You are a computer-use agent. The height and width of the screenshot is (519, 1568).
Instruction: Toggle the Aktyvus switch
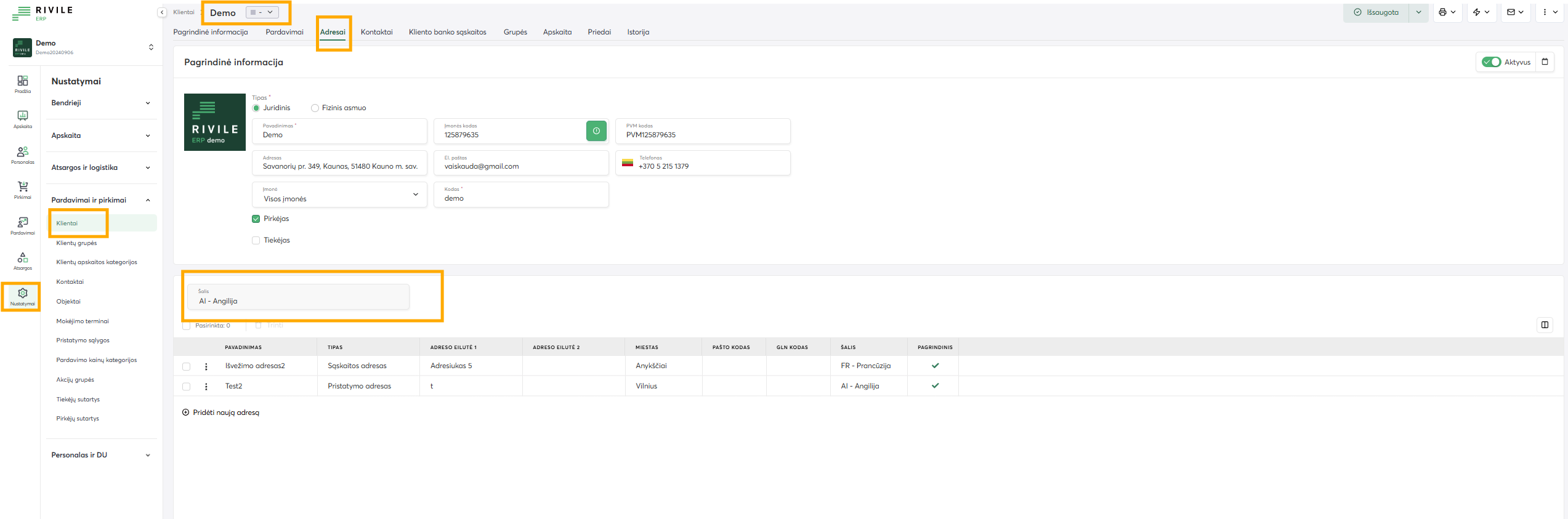pos(1491,62)
